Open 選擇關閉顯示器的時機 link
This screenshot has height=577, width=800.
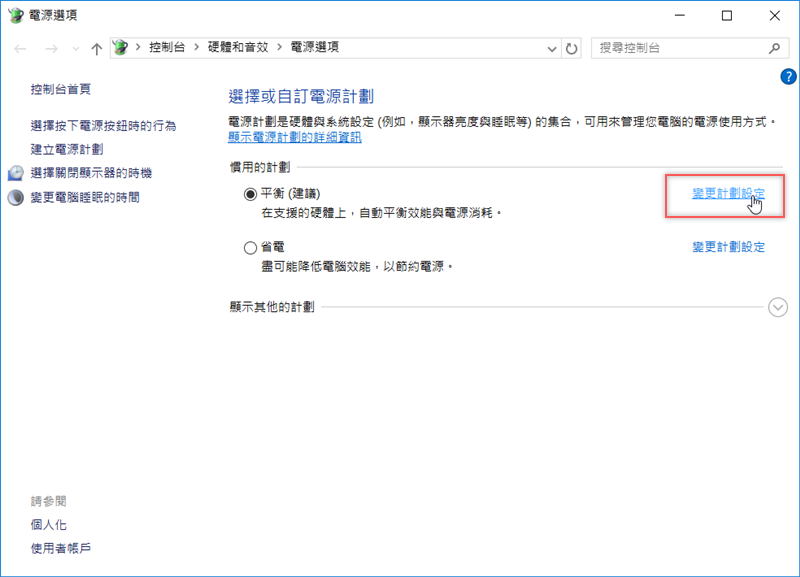click(x=91, y=173)
